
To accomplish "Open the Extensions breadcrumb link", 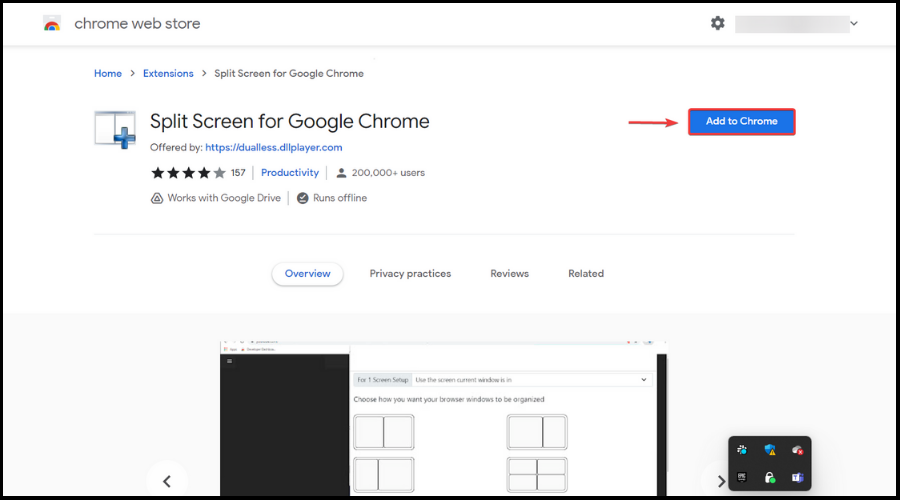I will pyautogui.click(x=168, y=73).
